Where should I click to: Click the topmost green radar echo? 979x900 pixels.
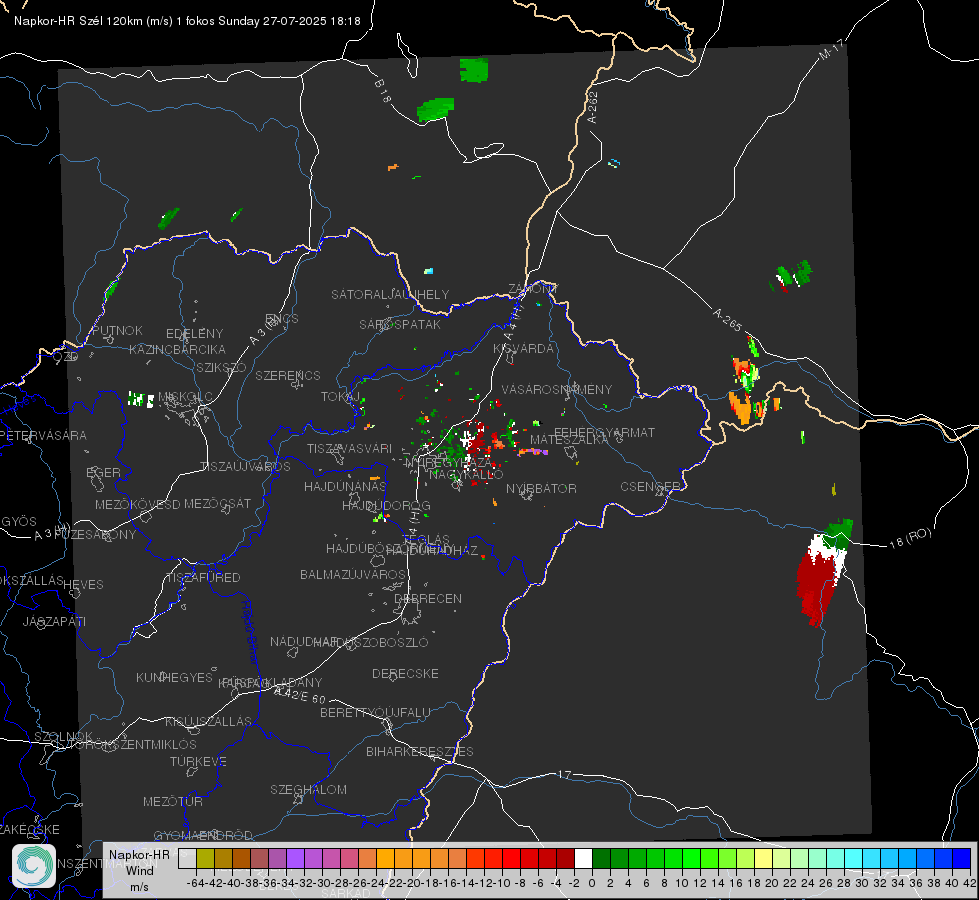point(474,69)
